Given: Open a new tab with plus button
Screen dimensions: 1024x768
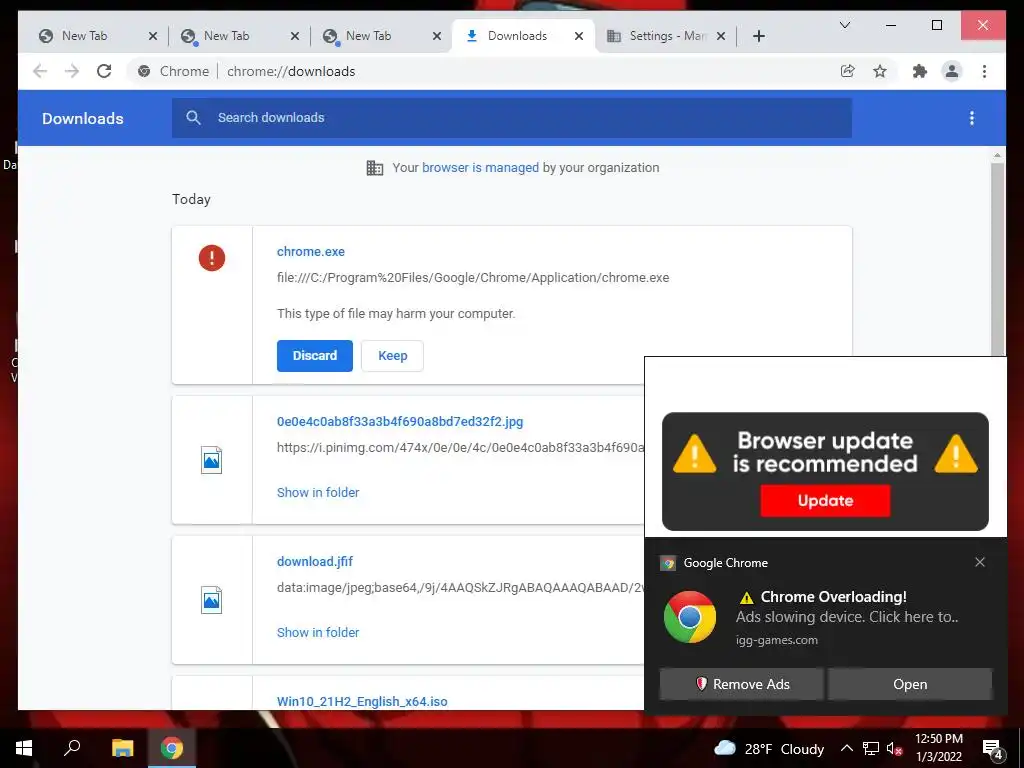Looking at the screenshot, I should click(758, 36).
